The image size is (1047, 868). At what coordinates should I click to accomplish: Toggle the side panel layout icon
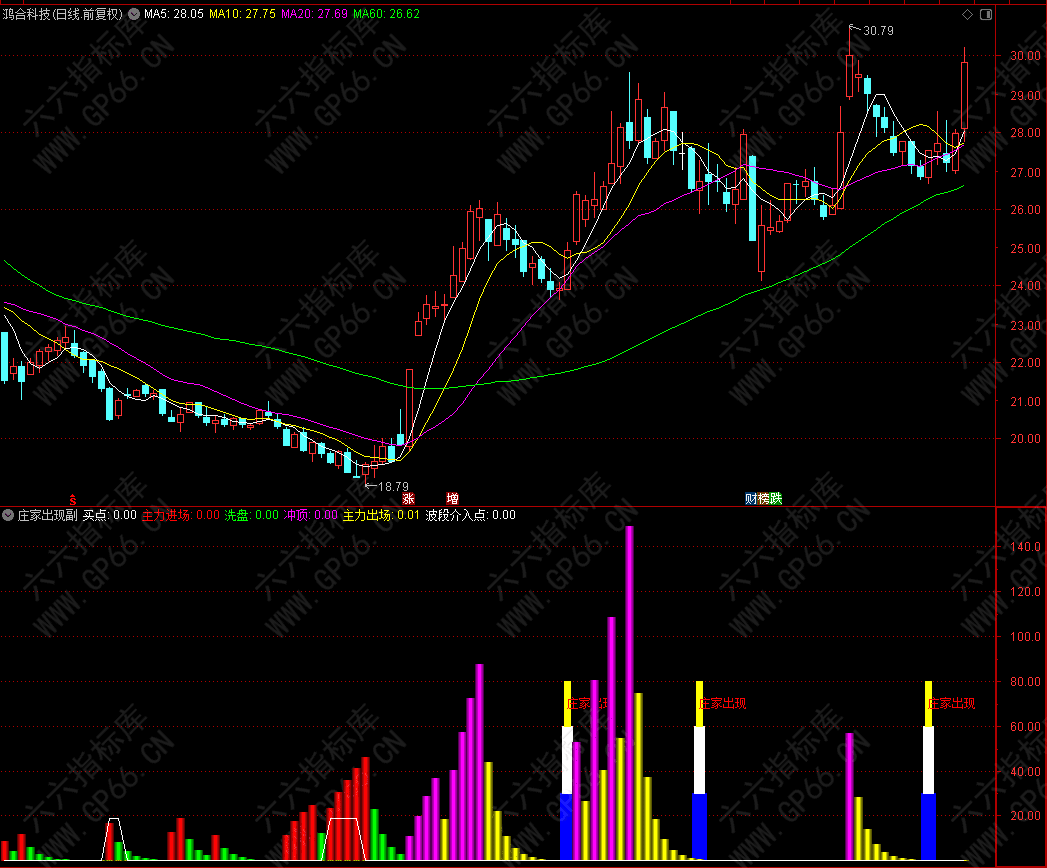pyautogui.click(x=986, y=14)
